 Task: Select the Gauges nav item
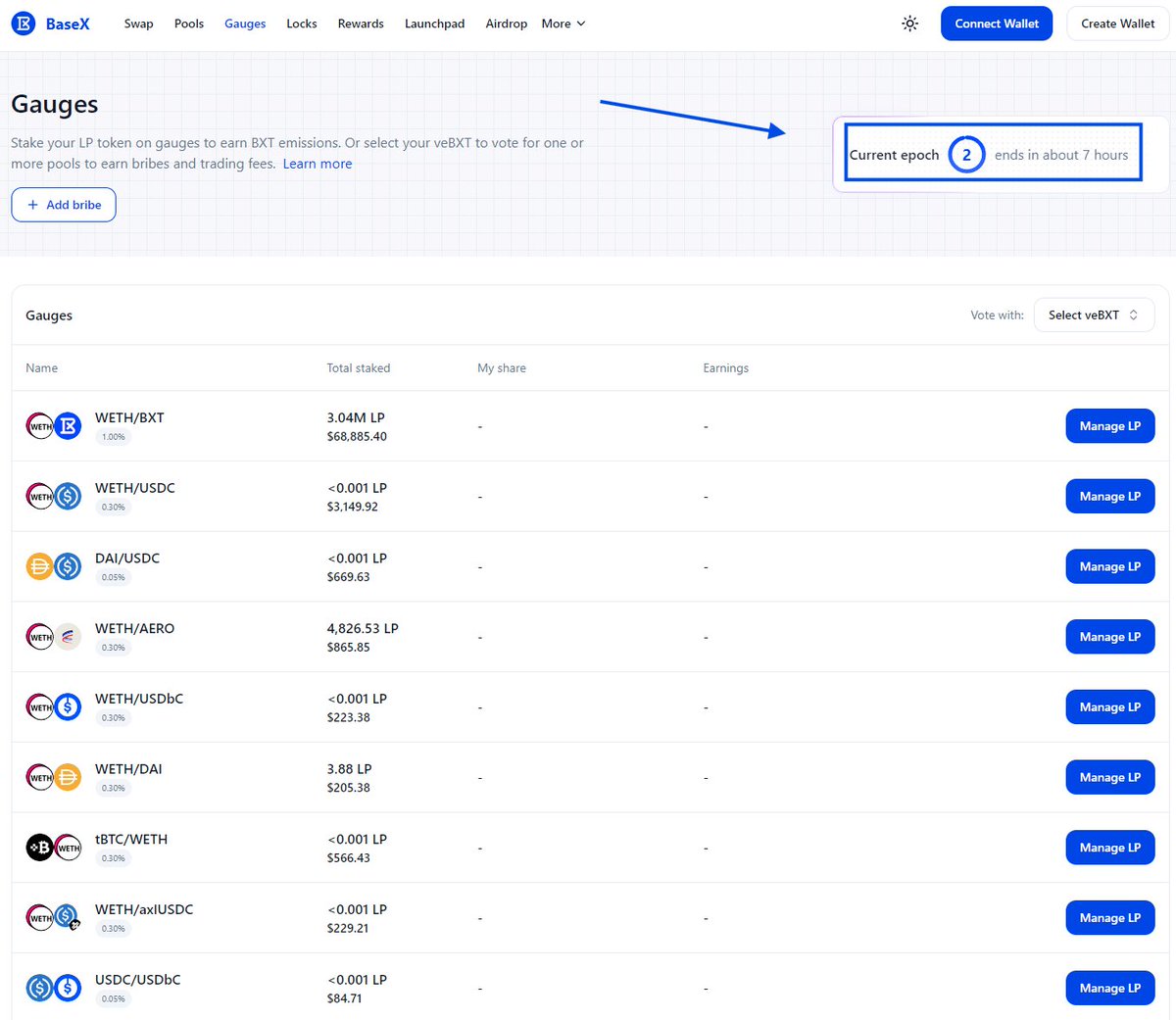pyautogui.click(x=245, y=24)
